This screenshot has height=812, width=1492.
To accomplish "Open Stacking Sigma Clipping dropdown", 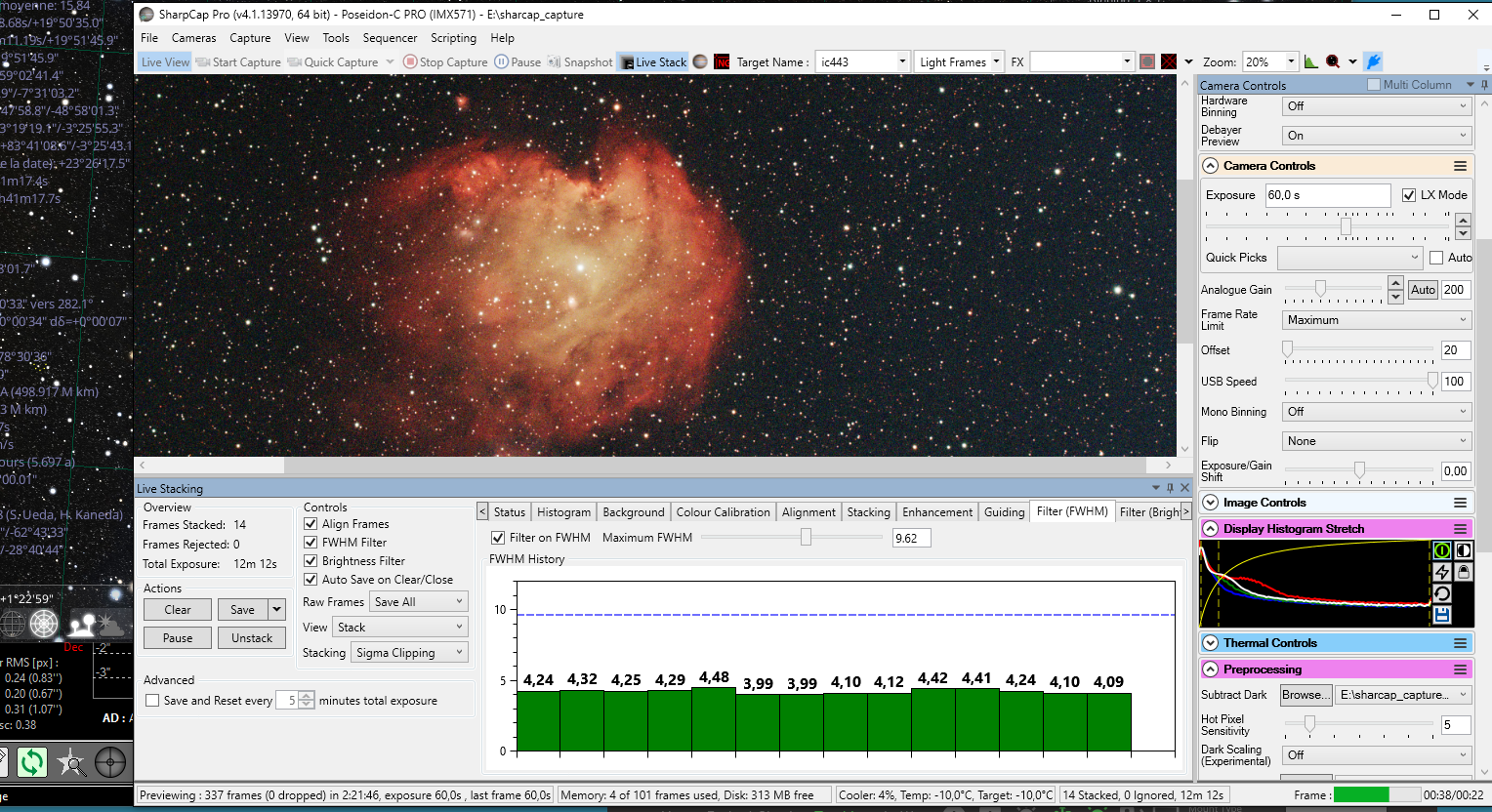I will pos(409,653).
